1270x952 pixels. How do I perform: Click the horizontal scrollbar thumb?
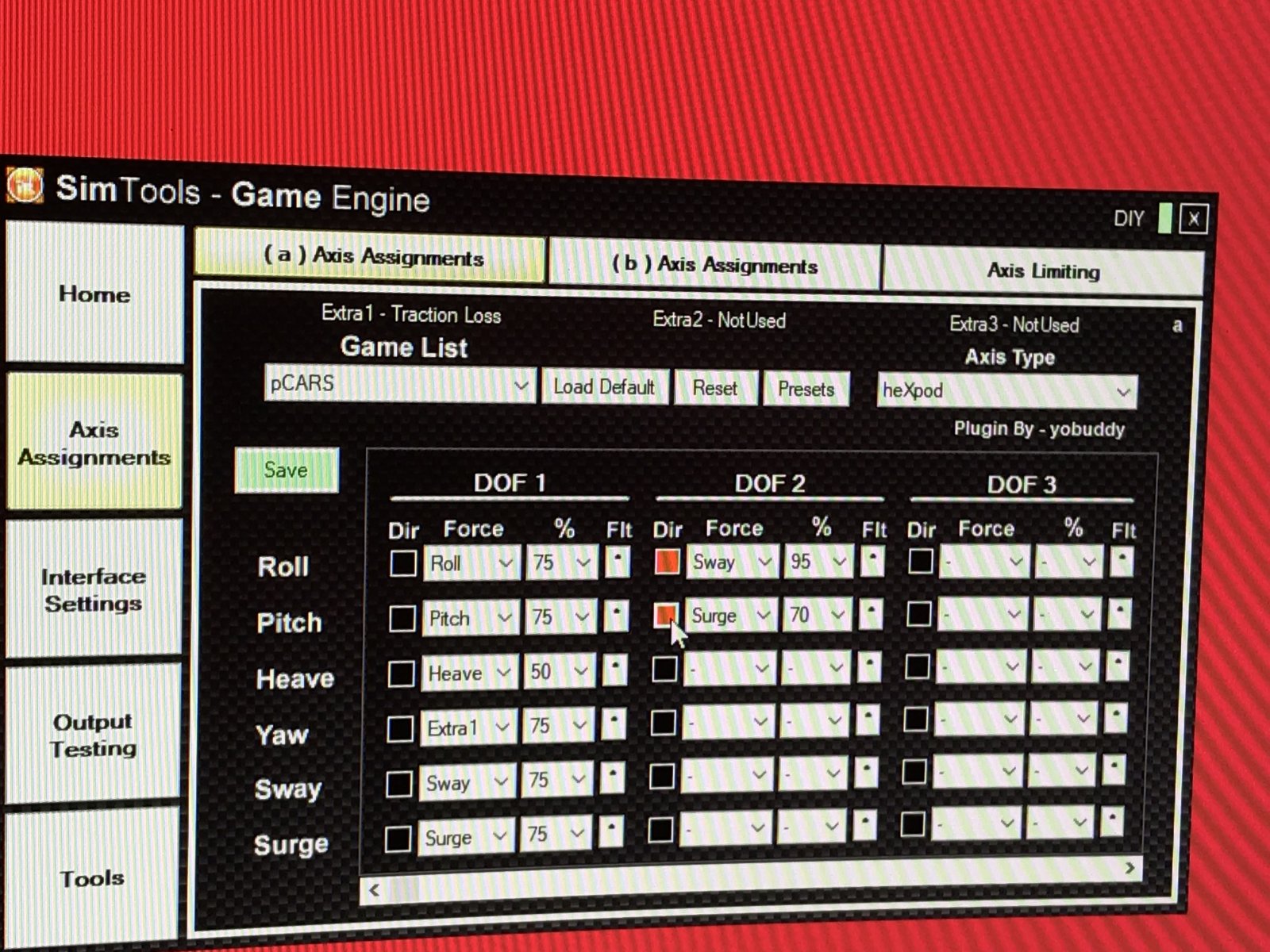(x=403, y=890)
